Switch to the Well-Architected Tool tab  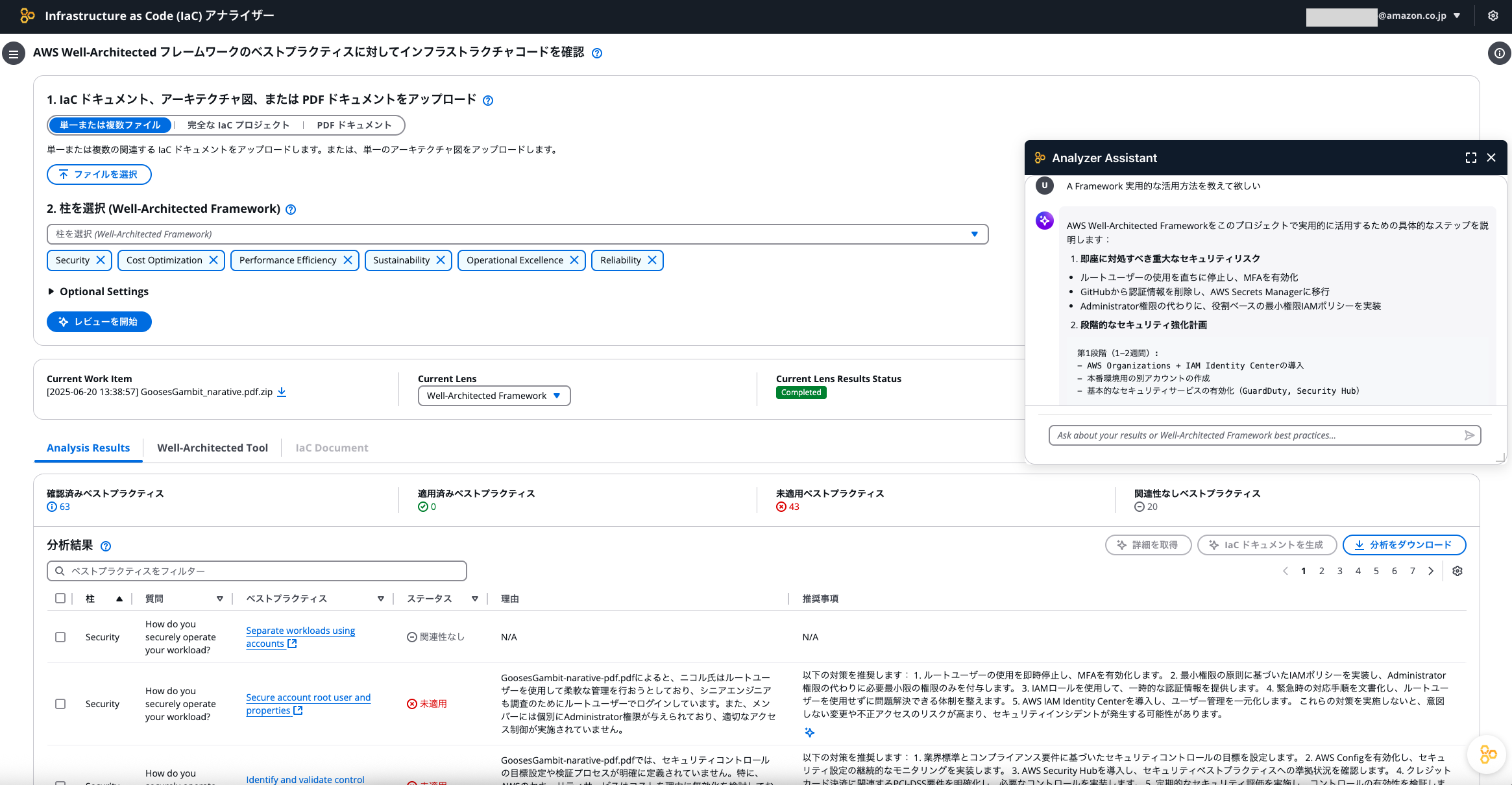[212, 448]
